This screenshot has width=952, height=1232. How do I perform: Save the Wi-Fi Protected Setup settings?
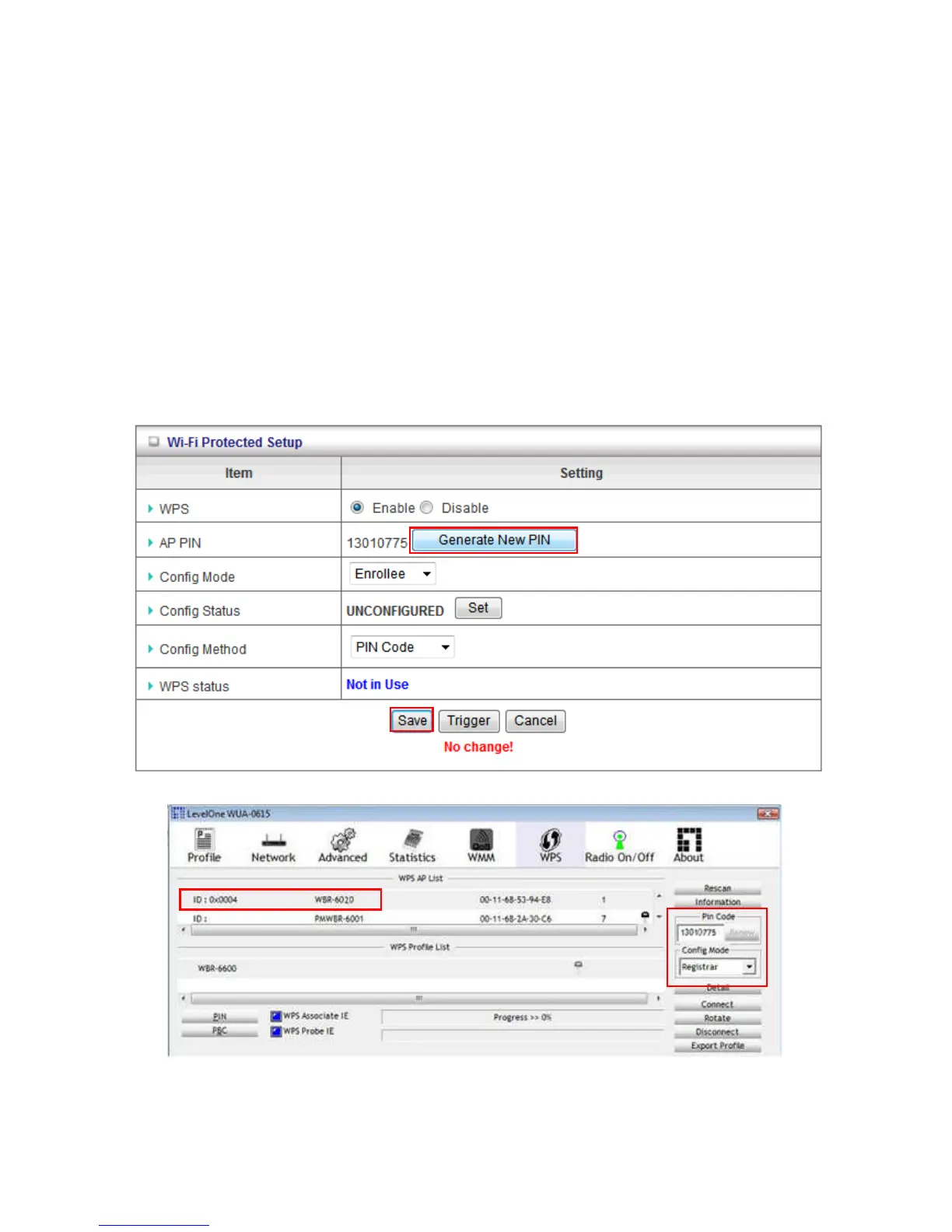412,720
